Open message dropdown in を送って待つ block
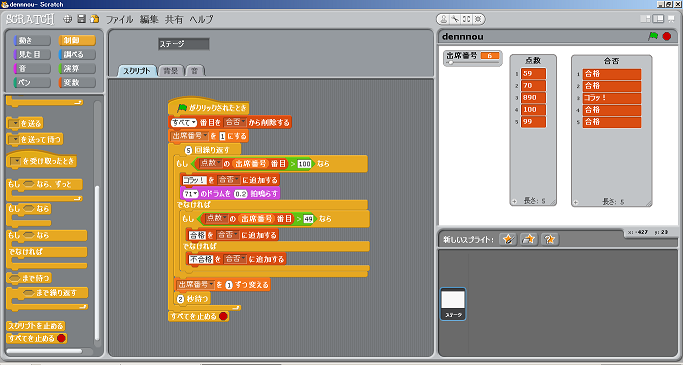Image resolution: width=683 pixels, height=365 pixels. [14, 139]
